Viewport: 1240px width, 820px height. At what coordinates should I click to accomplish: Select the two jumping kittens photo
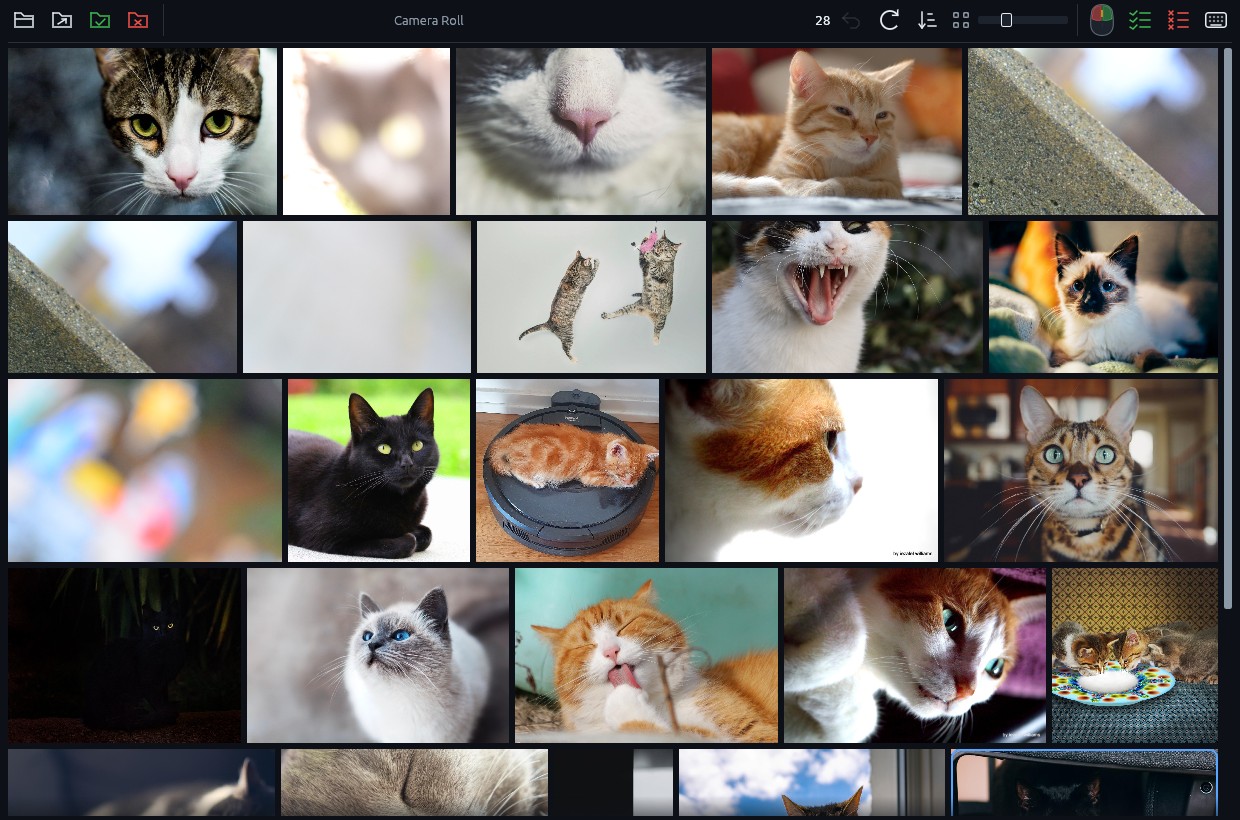pos(591,297)
